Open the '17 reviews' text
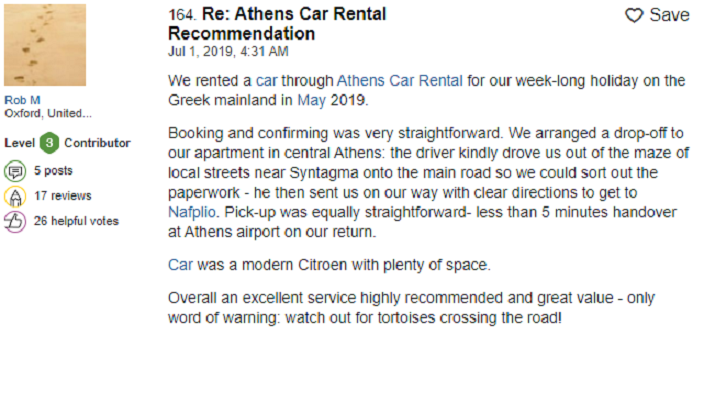The height and width of the screenshot is (400, 704). point(63,196)
